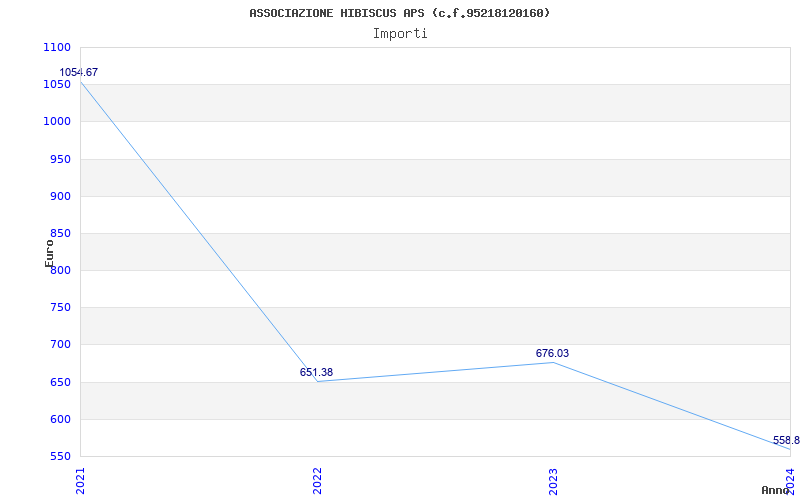Click the Importi subtitle
The width and height of the screenshot is (800, 500).
[400, 34]
